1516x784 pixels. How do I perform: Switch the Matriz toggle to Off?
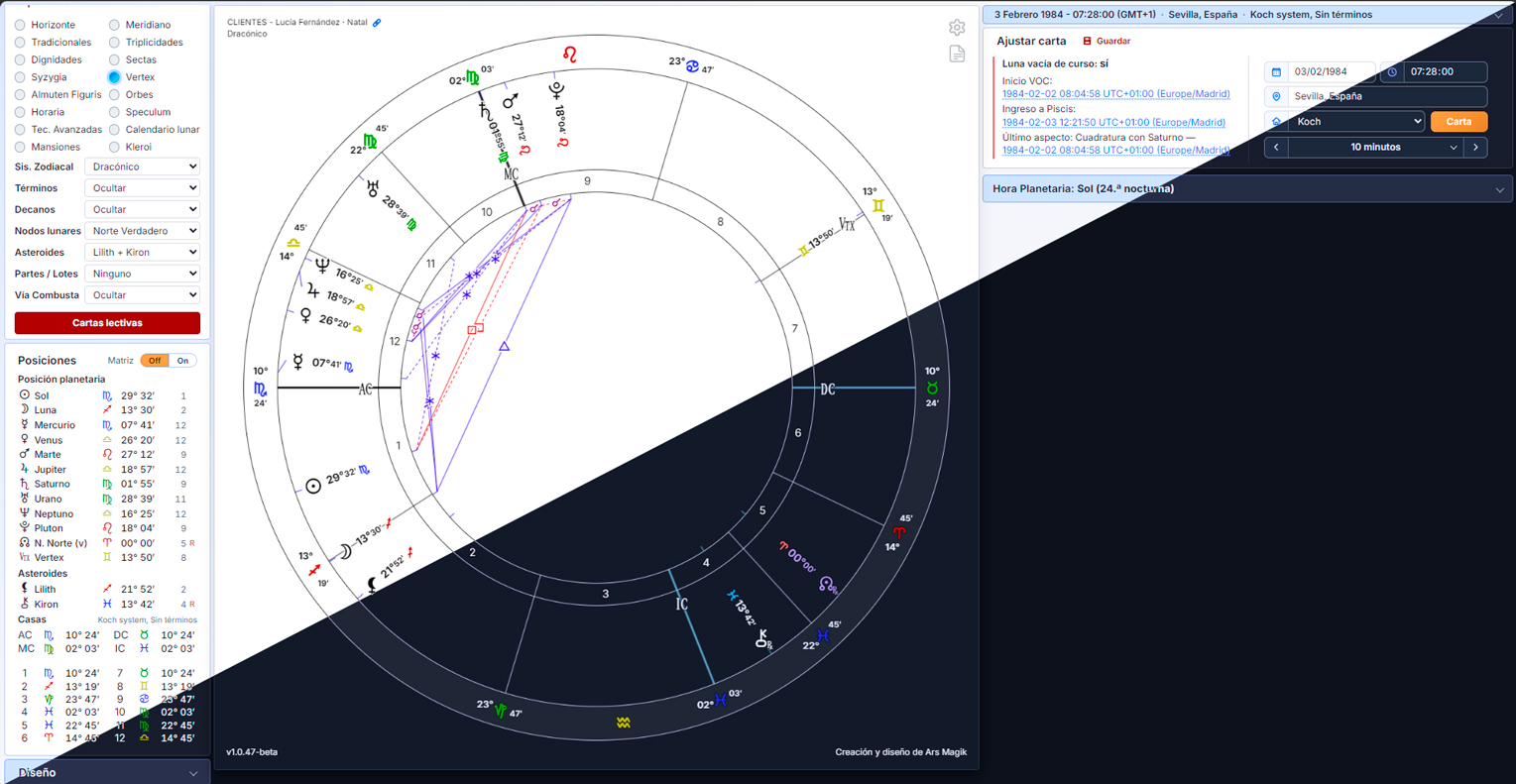(x=155, y=361)
